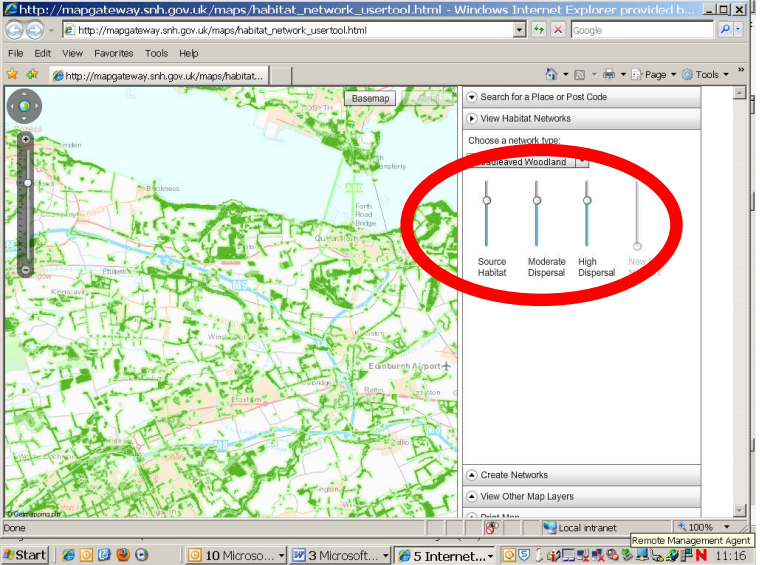Screen dimensions: 760x565
Task: Click in the Google search box
Action: click(x=642, y=30)
